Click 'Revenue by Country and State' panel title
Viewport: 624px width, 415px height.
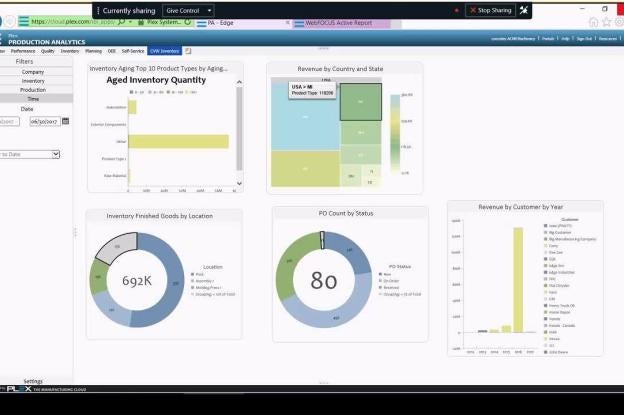(x=340, y=69)
